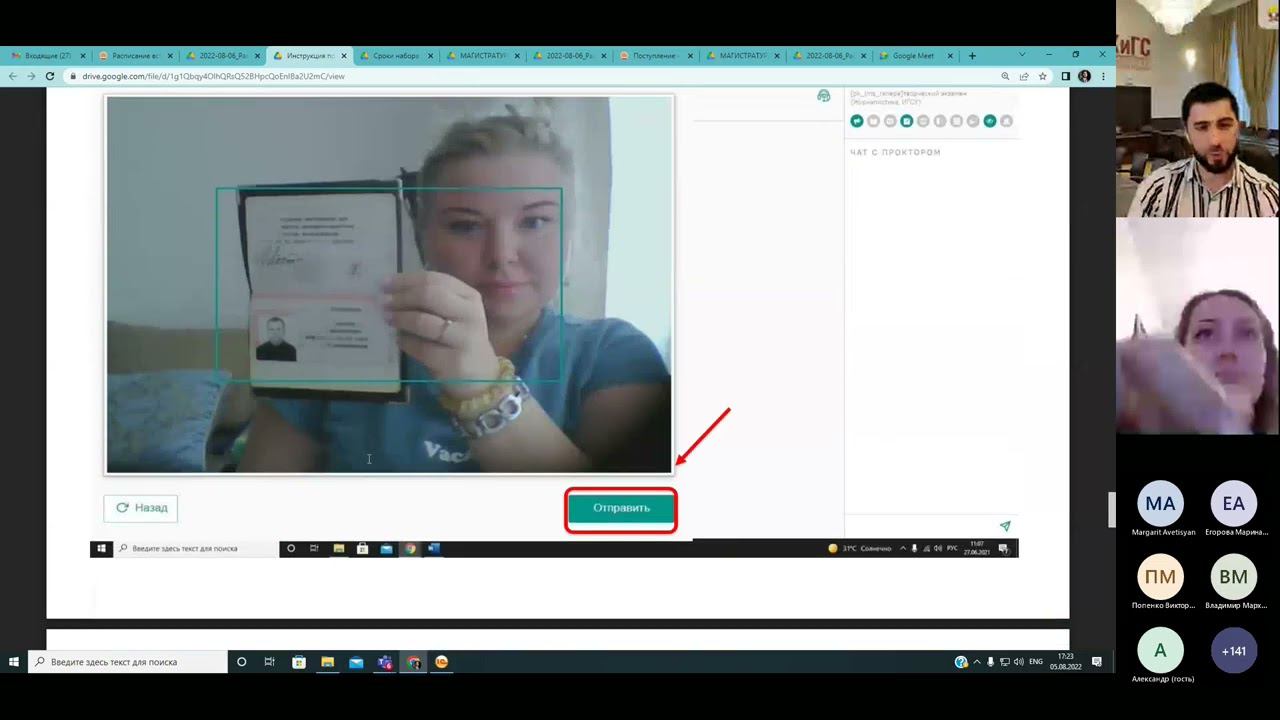
Task: Open the Поступление tab
Action: tap(655, 56)
